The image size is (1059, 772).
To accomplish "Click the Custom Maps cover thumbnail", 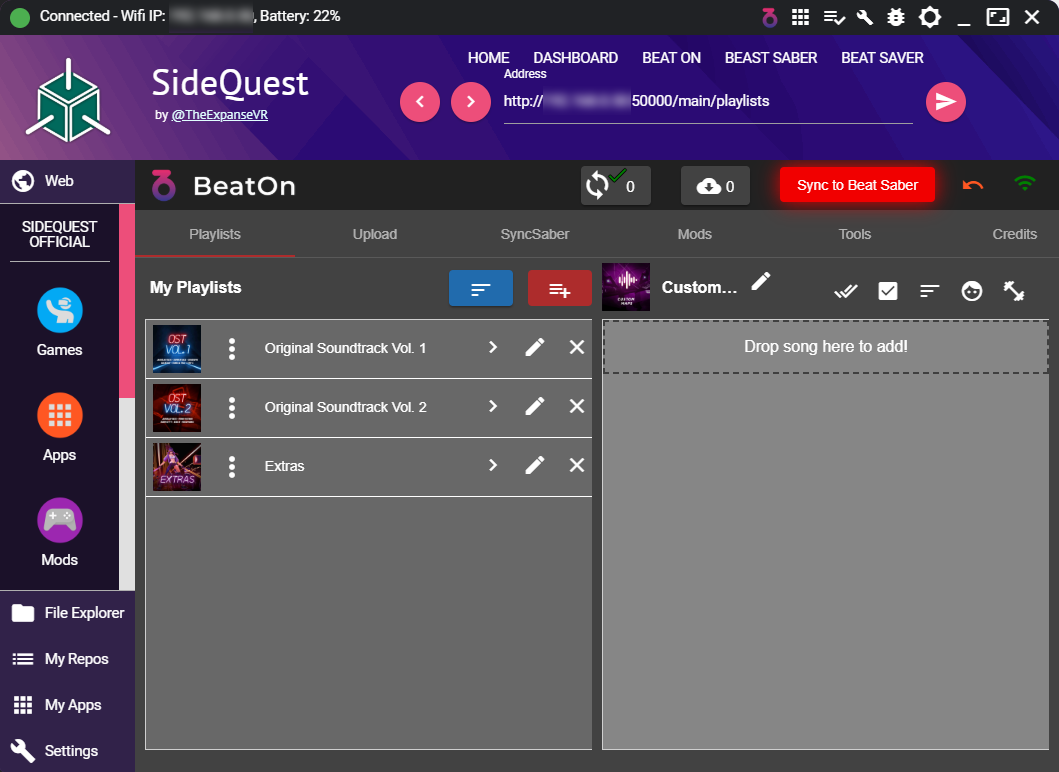I will (x=626, y=287).
